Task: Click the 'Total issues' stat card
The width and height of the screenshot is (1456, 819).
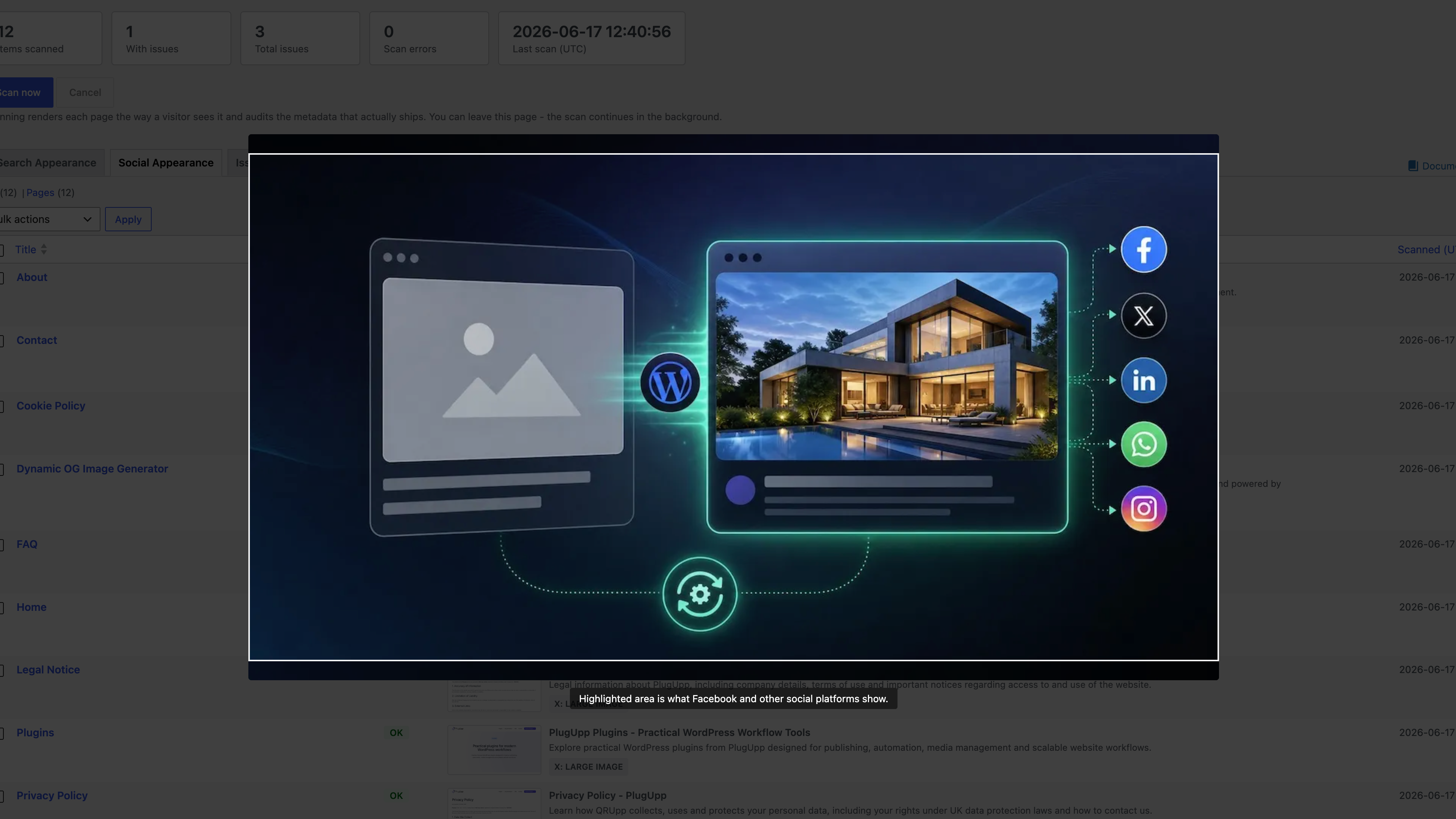Action: tap(300, 38)
